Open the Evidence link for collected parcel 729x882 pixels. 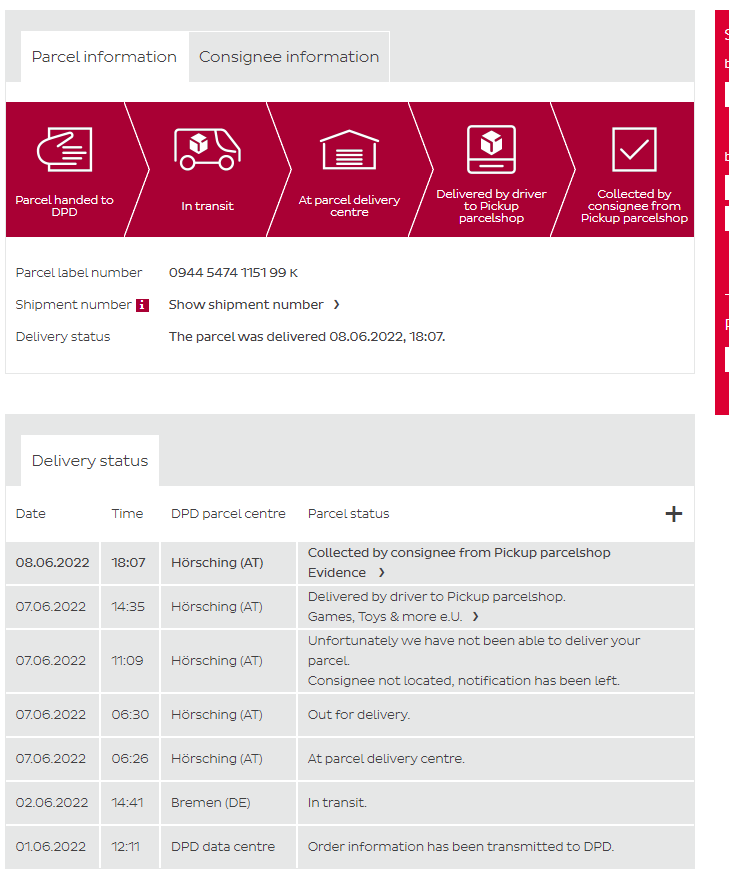tap(346, 573)
